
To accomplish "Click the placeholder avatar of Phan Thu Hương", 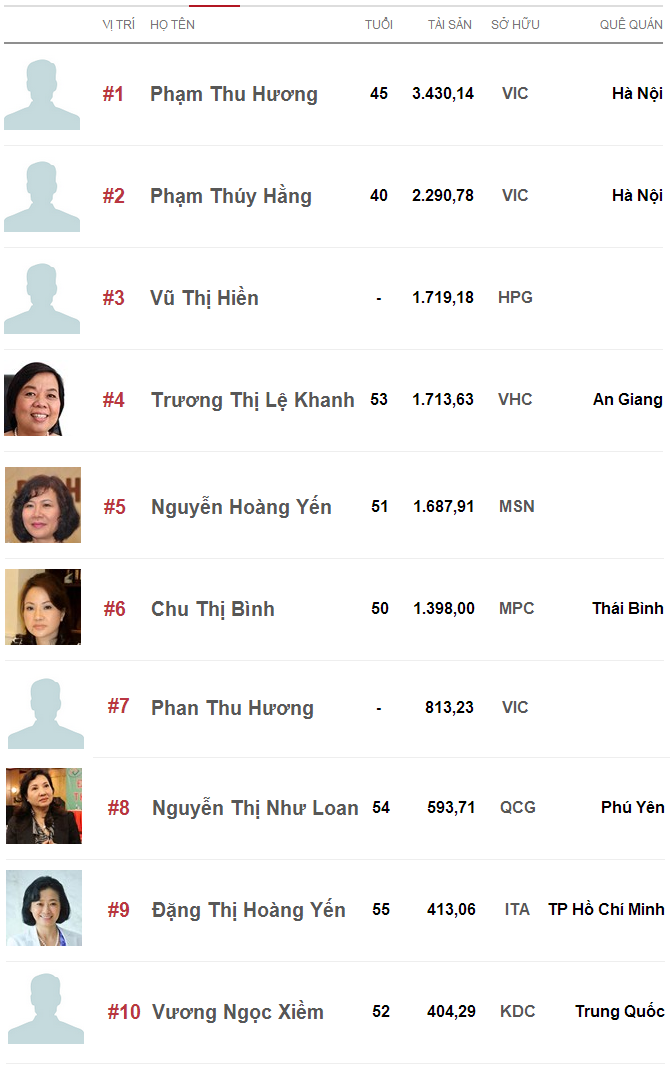I will (x=46, y=713).
